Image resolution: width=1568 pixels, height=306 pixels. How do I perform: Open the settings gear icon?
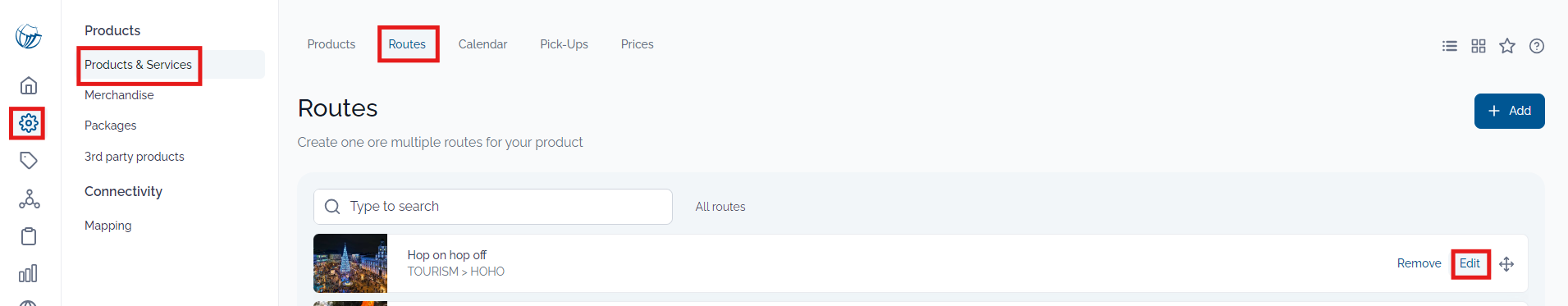(29, 123)
